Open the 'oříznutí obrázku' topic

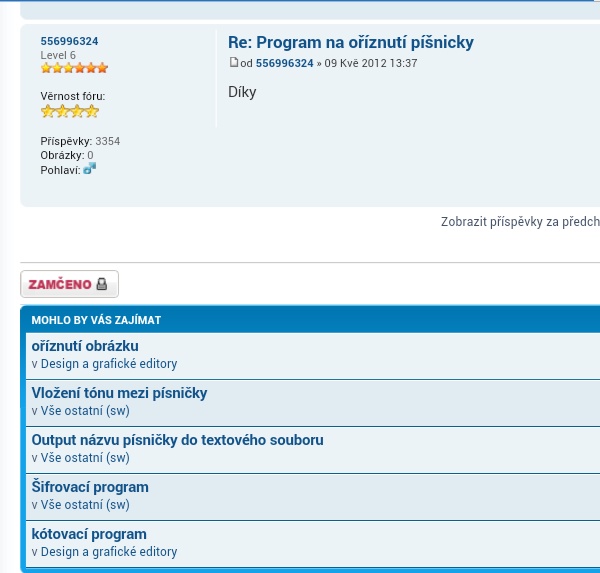[x=85, y=346]
